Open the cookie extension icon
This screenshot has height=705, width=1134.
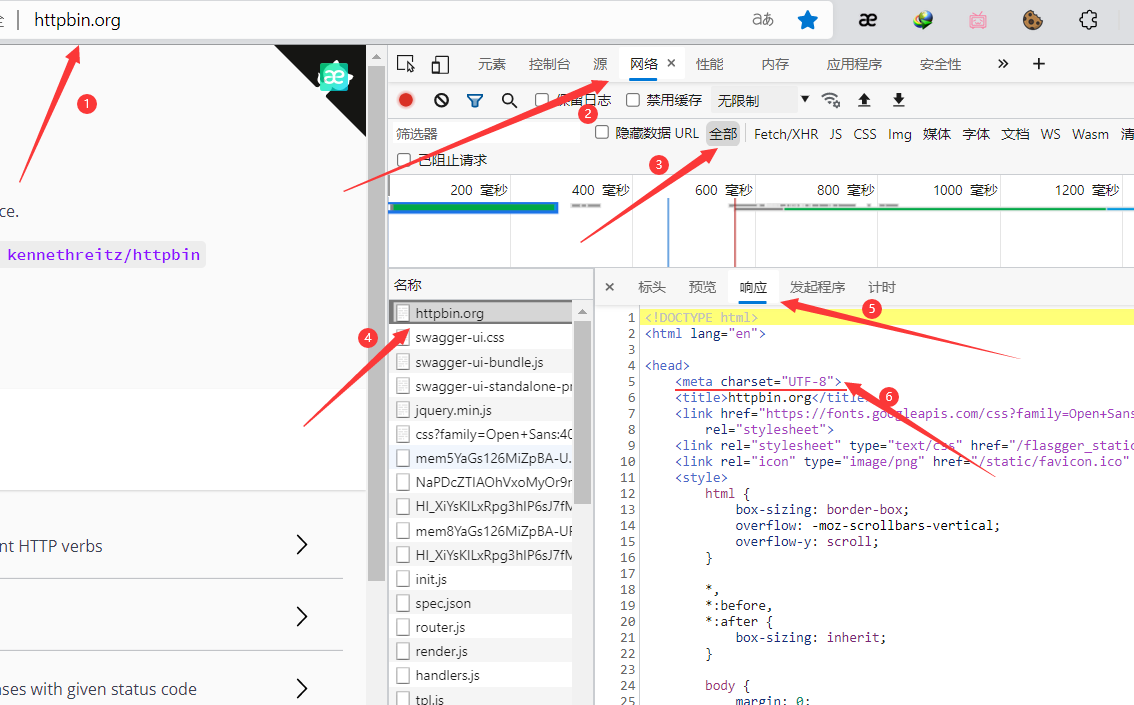tap(1032, 20)
